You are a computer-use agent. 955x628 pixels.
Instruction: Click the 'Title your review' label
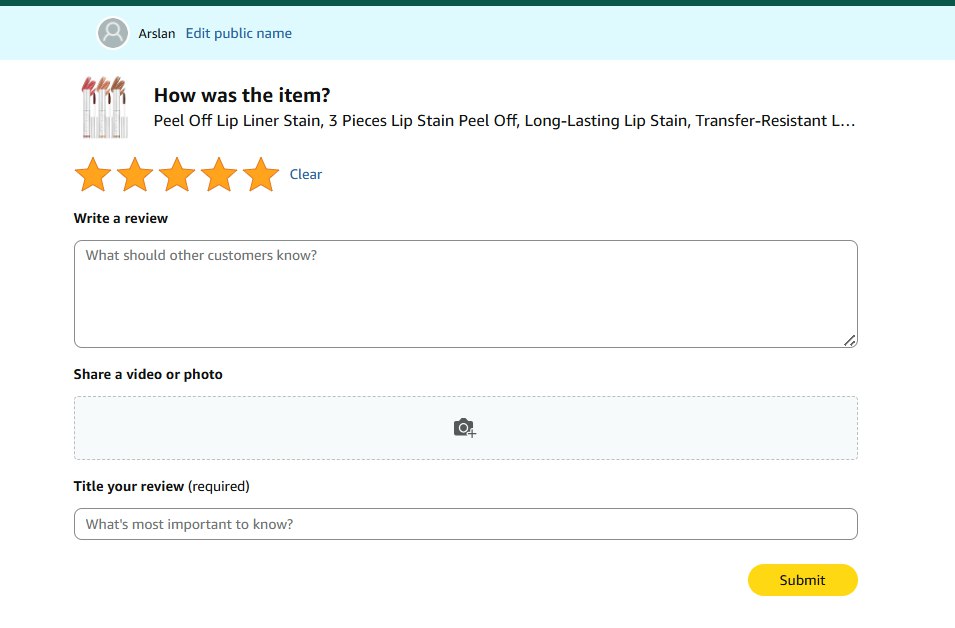[130, 486]
